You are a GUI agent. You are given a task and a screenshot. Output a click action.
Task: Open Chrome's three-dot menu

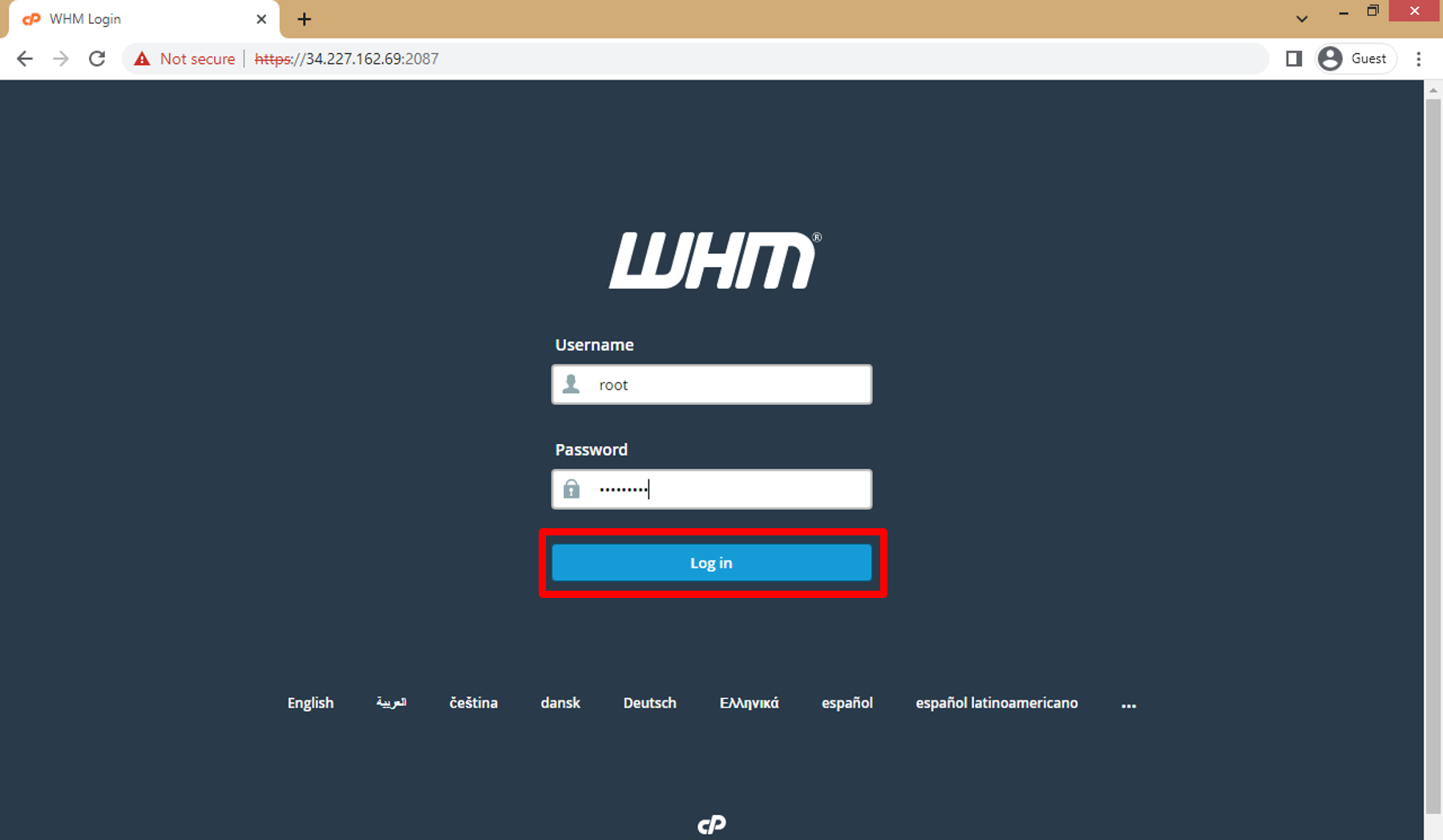tap(1418, 59)
